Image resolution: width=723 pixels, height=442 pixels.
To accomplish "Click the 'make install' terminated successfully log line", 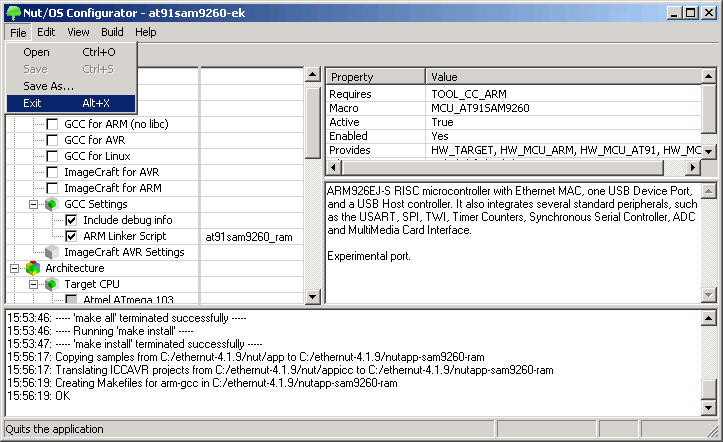I will click(135, 344).
